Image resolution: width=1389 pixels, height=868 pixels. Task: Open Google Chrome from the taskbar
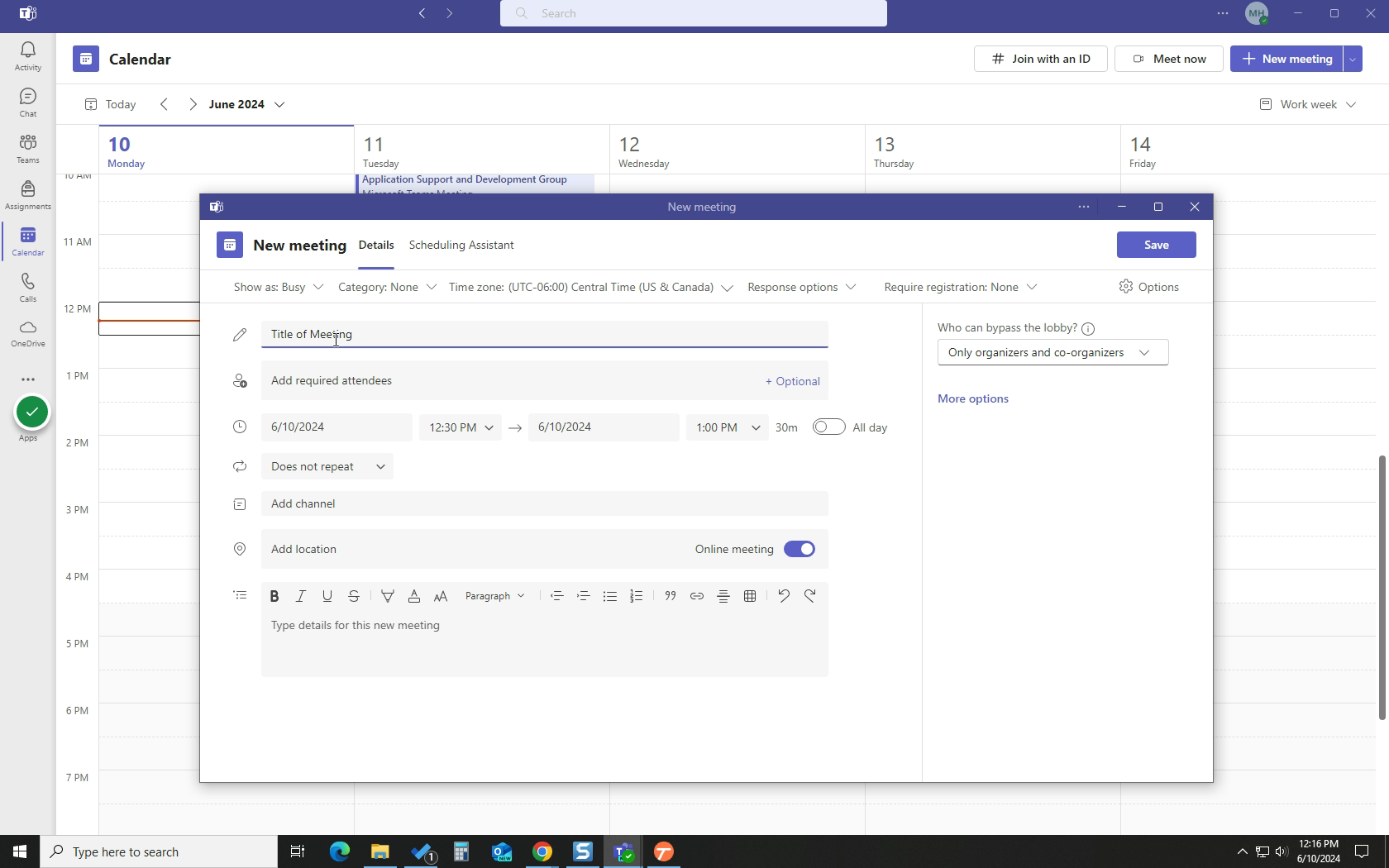click(x=542, y=851)
